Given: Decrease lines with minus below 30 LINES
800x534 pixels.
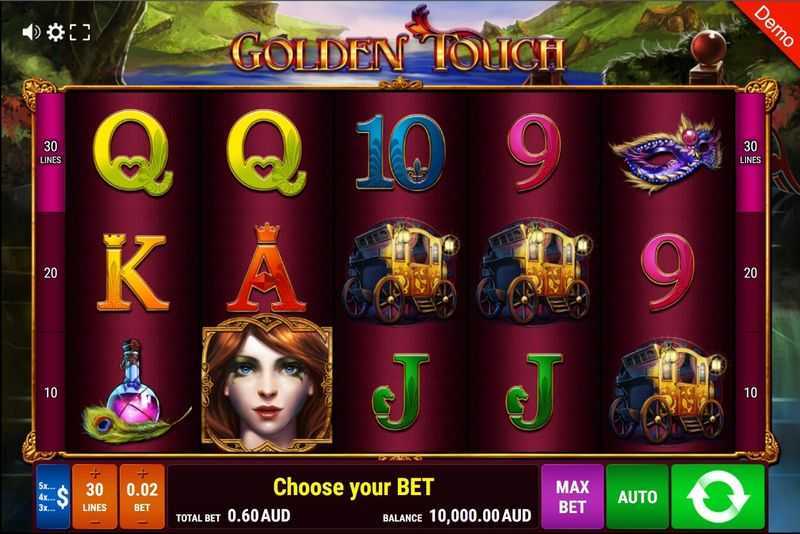Looking at the screenshot, I should 94,523.
